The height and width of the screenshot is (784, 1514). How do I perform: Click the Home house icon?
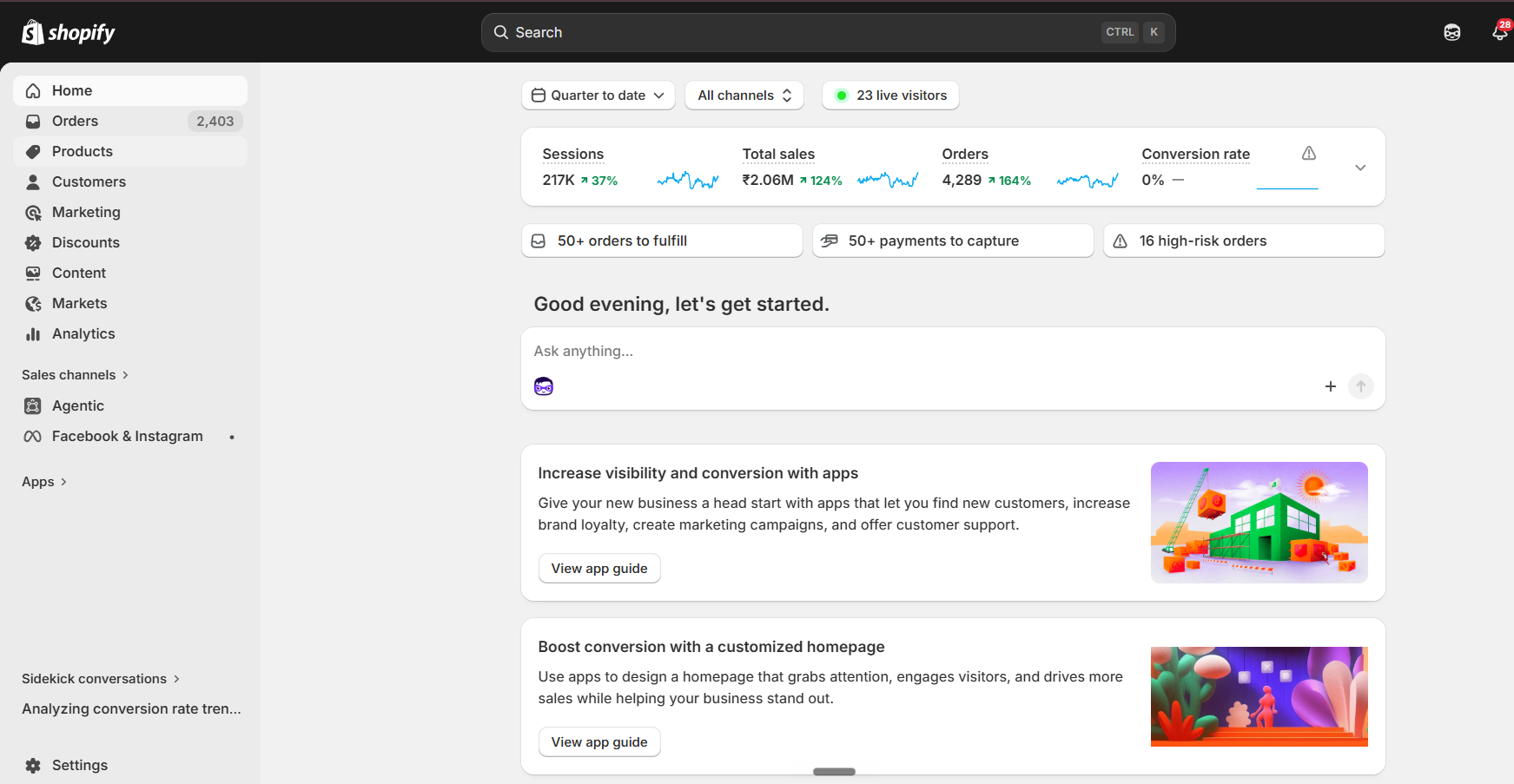(x=33, y=90)
